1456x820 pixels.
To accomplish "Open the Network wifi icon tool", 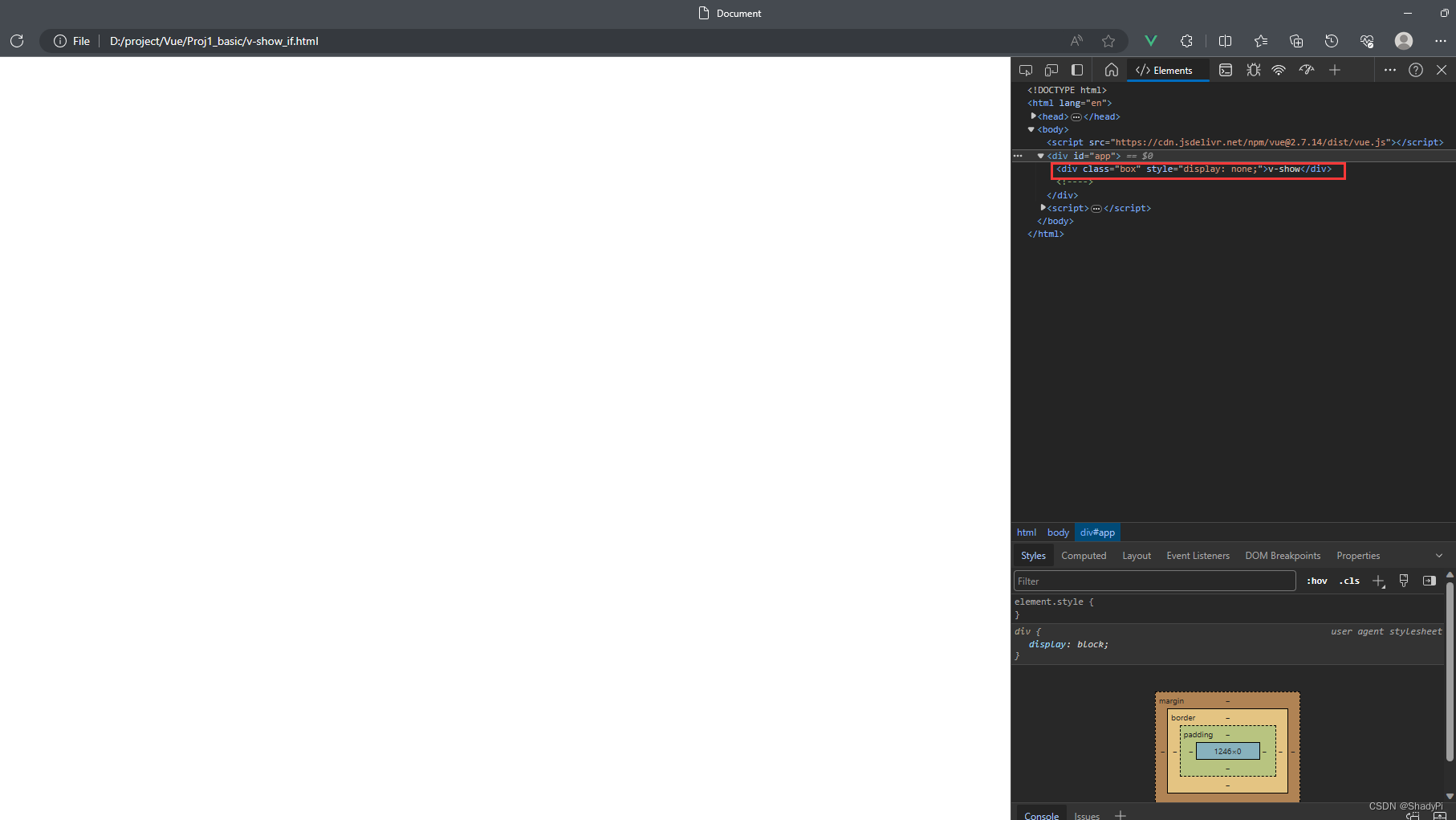I will click(x=1279, y=70).
